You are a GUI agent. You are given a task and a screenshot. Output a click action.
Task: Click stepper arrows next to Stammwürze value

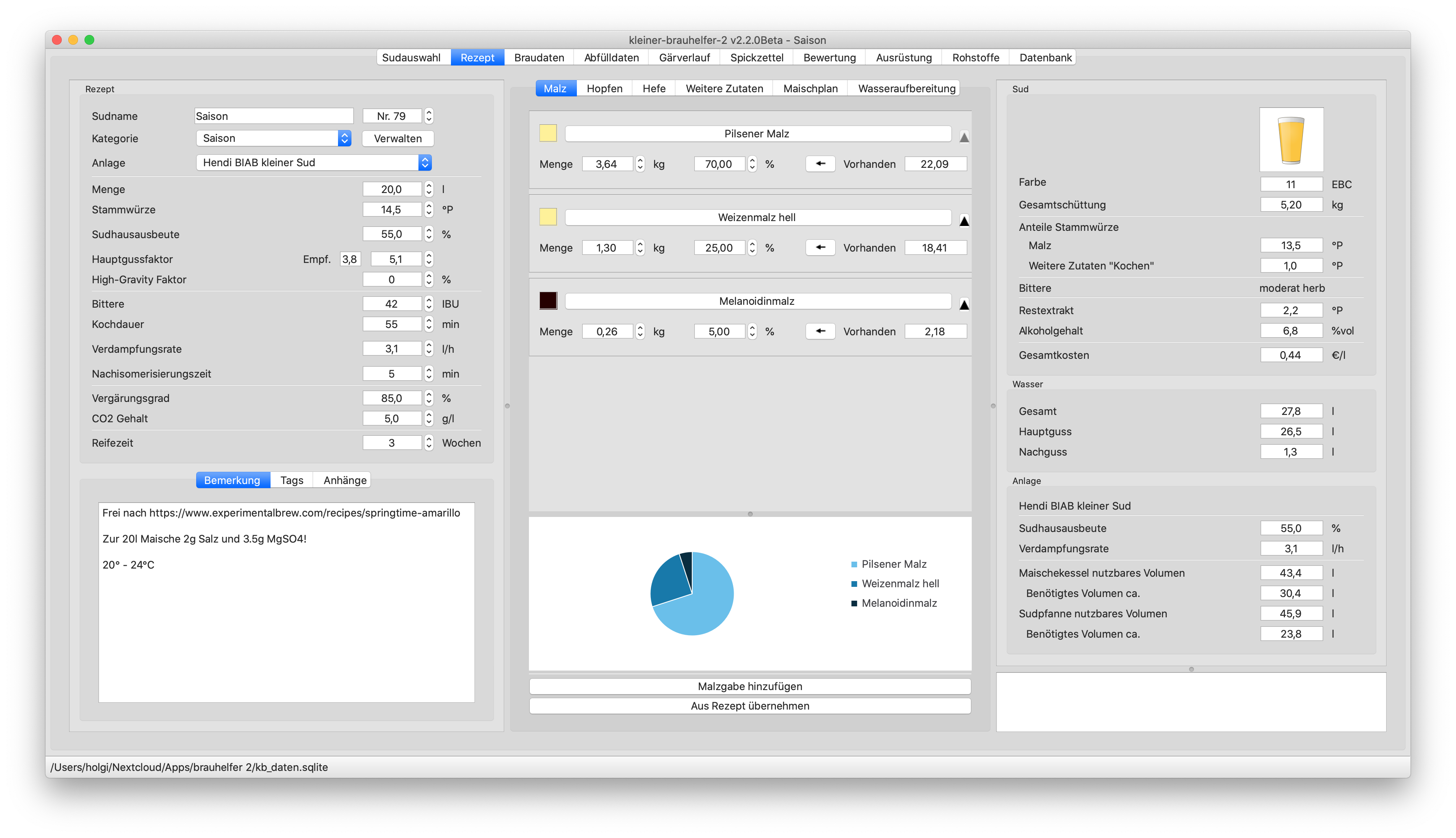point(429,210)
